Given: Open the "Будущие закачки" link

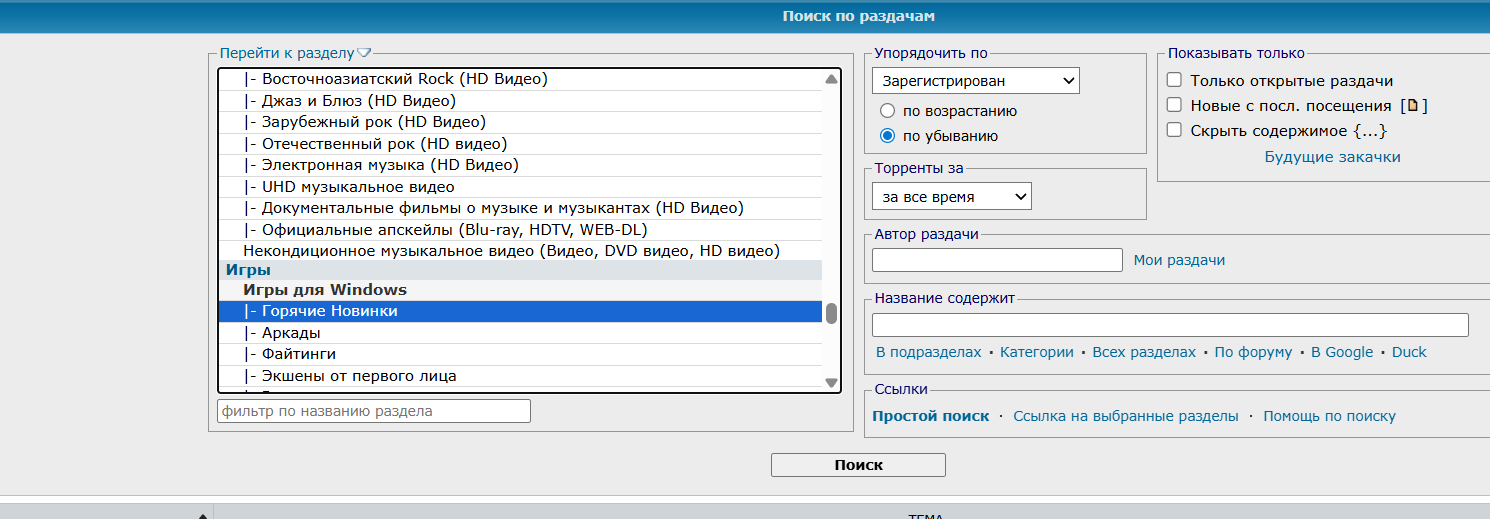Looking at the screenshot, I should click(1332, 157).
